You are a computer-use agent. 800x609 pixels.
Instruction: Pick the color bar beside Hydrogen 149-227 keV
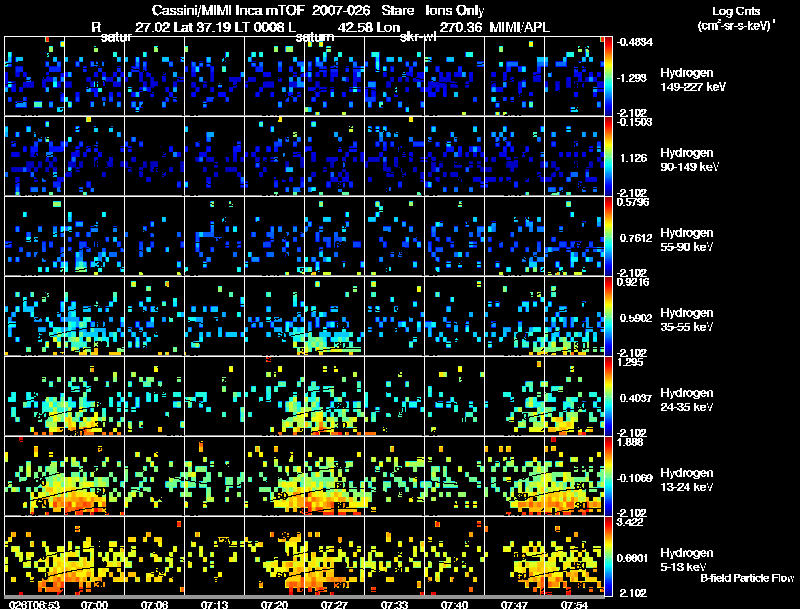tap(608, 76)
